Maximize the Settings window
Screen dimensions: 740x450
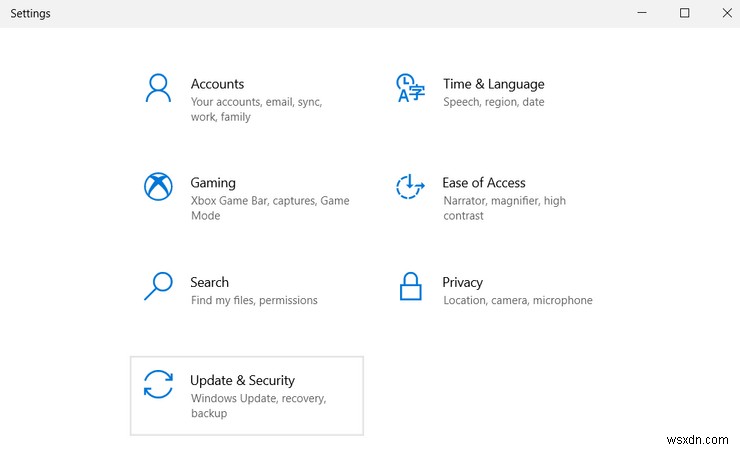click(x=685, y=13)
